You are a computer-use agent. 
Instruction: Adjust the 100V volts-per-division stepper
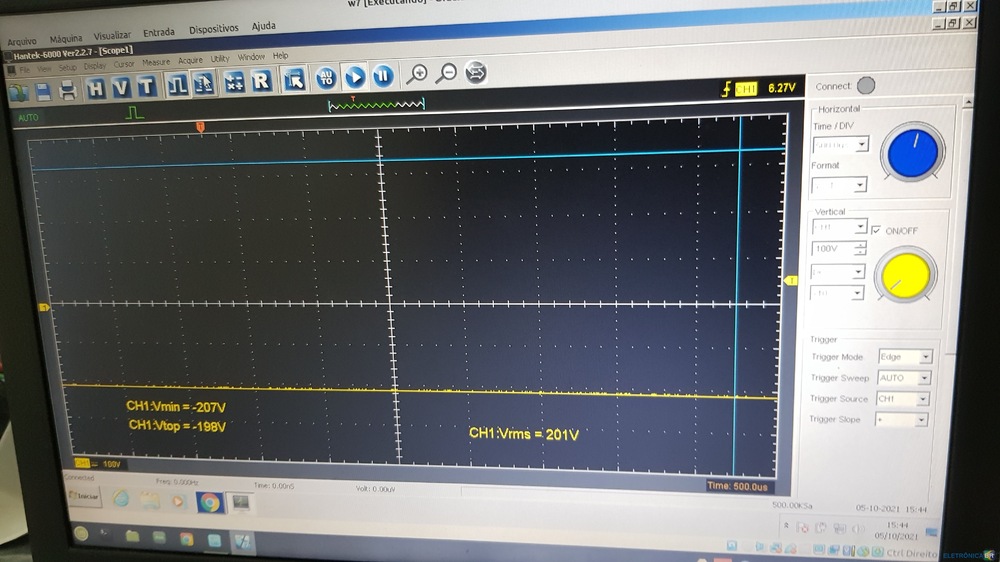860,249
